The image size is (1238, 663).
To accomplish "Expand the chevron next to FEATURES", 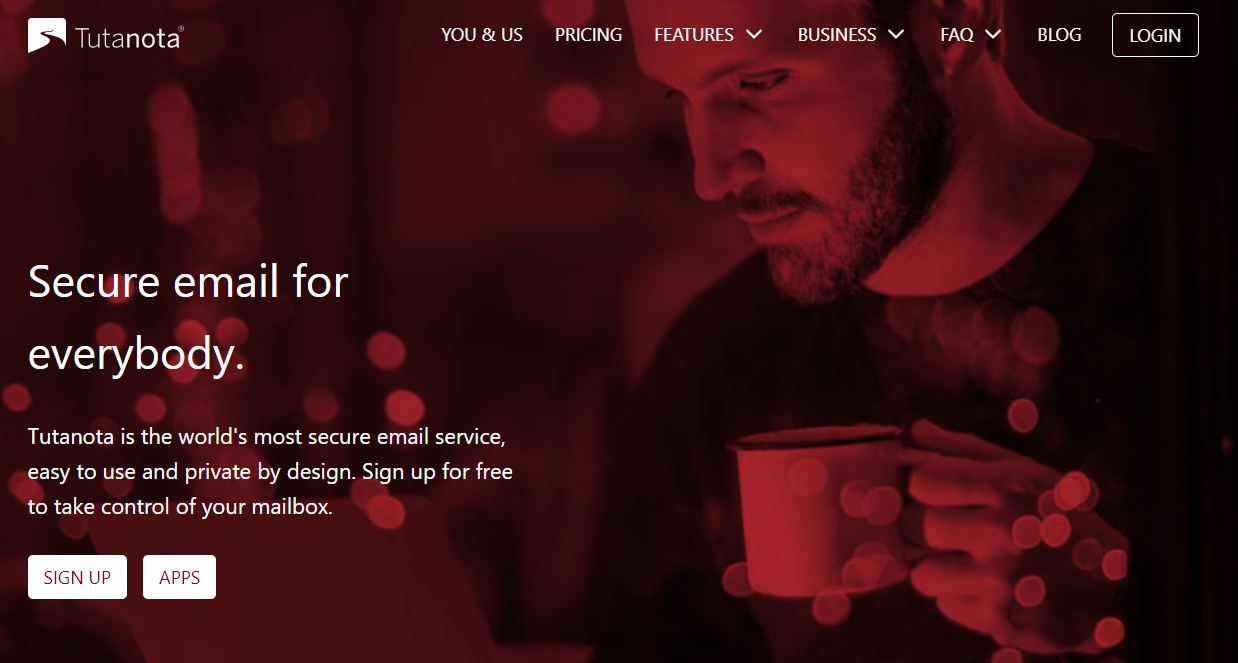I will 754,35.
